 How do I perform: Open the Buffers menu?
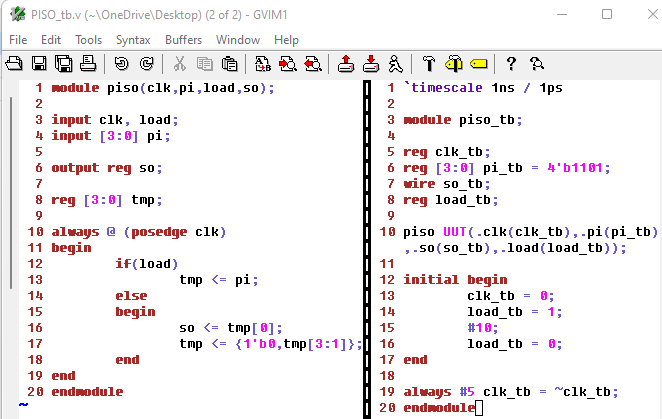pos(184,39)
